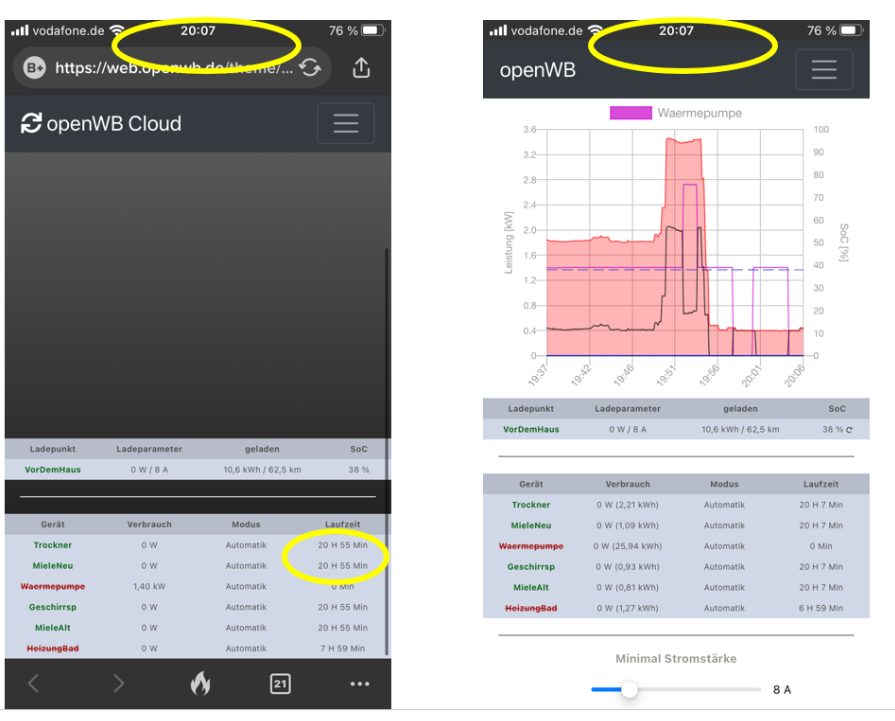This screenshot has height=721, width=895.
Task: Go back with the left arrow
Action: pos(34,683)
